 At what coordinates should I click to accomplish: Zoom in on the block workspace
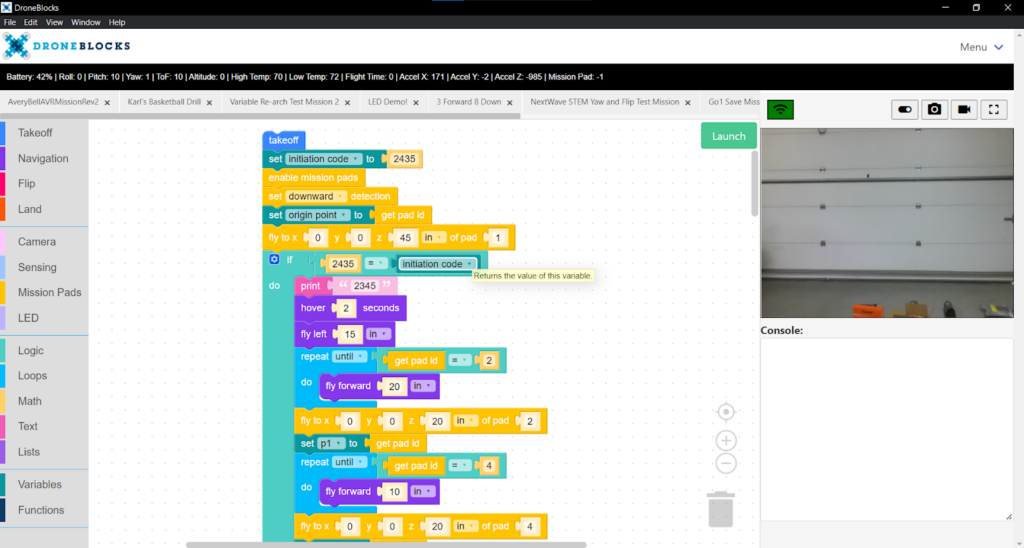727,440
